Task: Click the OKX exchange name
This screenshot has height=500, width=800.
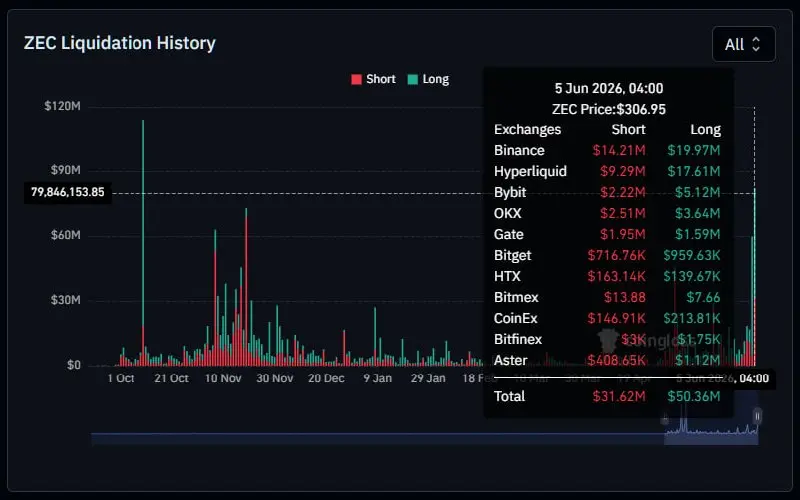Action: (x=507, y=213)
